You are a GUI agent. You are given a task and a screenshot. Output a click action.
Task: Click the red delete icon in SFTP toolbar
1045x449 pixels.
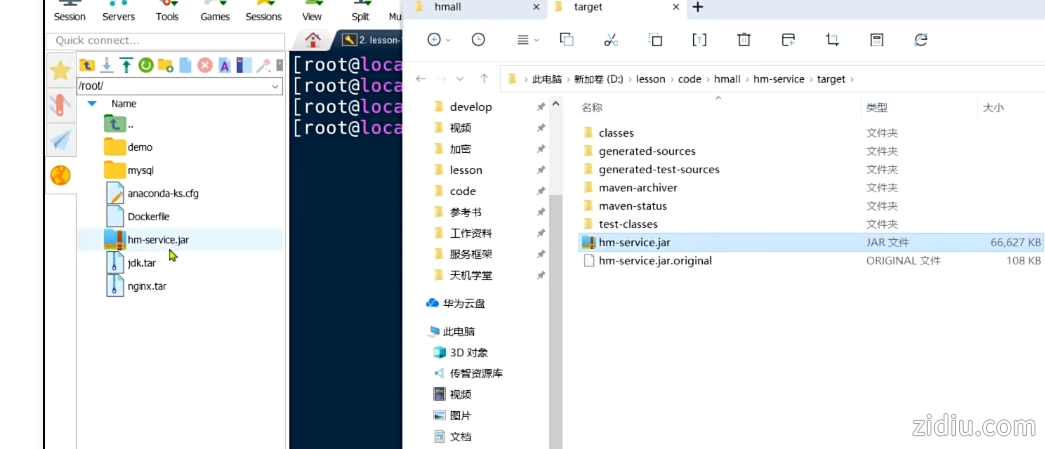[x=205, y=66]
